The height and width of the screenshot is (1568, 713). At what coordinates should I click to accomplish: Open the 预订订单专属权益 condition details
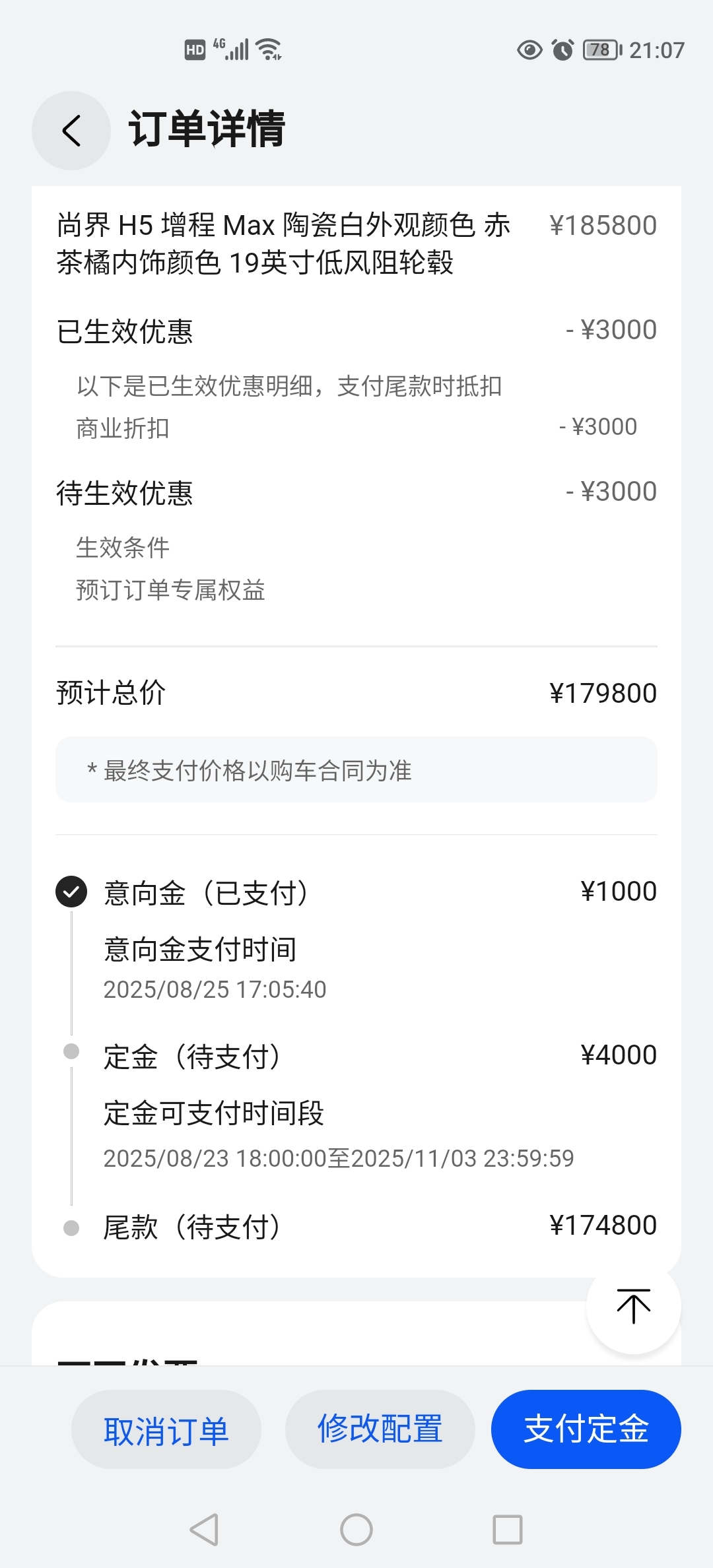coord(170,590)
